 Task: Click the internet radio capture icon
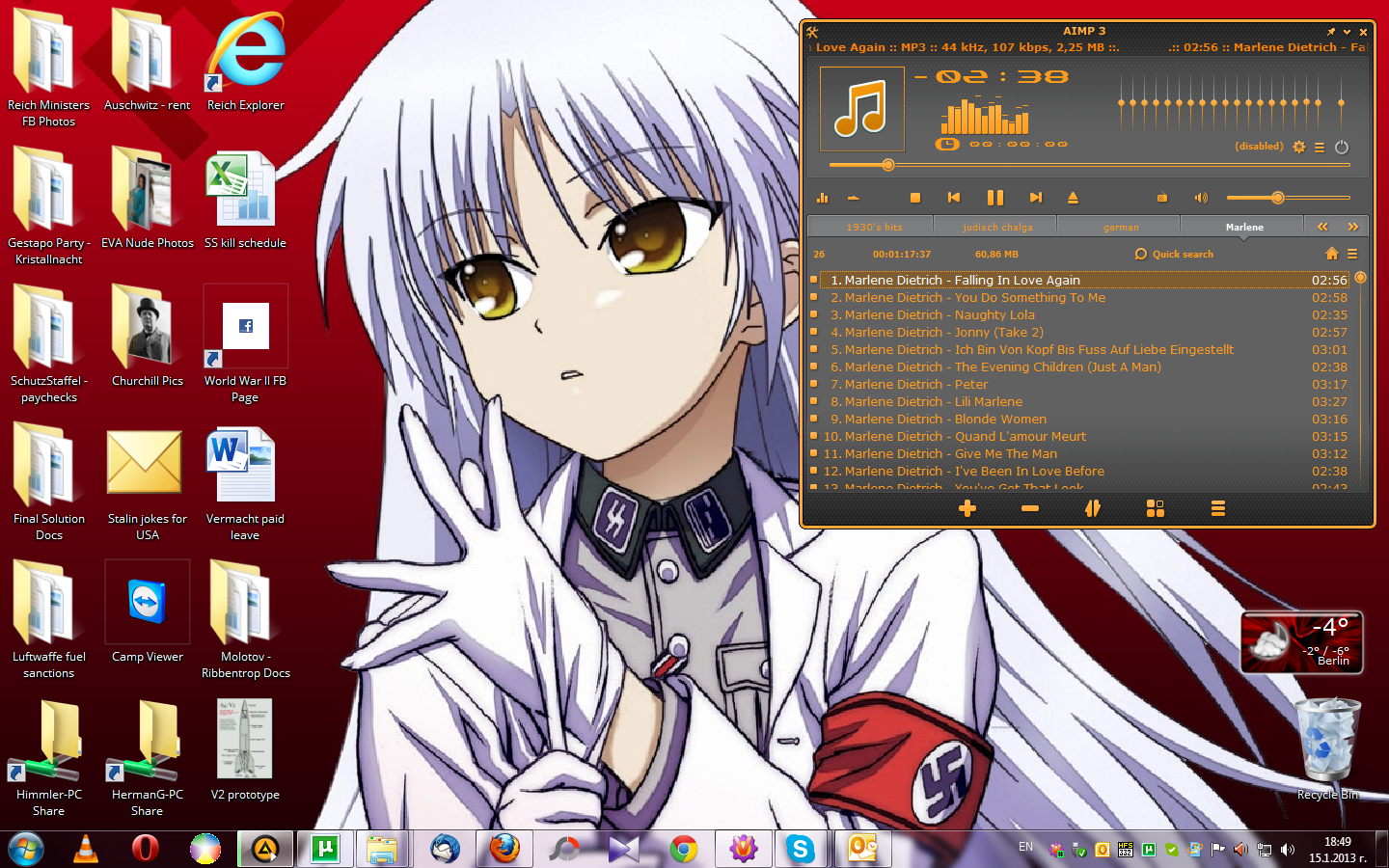(1162, 198)
